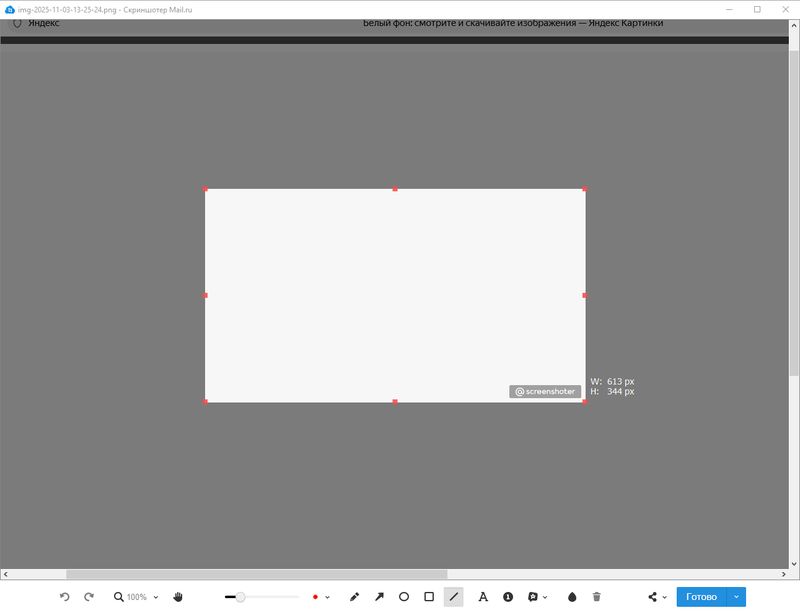Open the 100% zoom level dropdown
Viewport: 800px width, 613px height.
click(x=136, y=597)
